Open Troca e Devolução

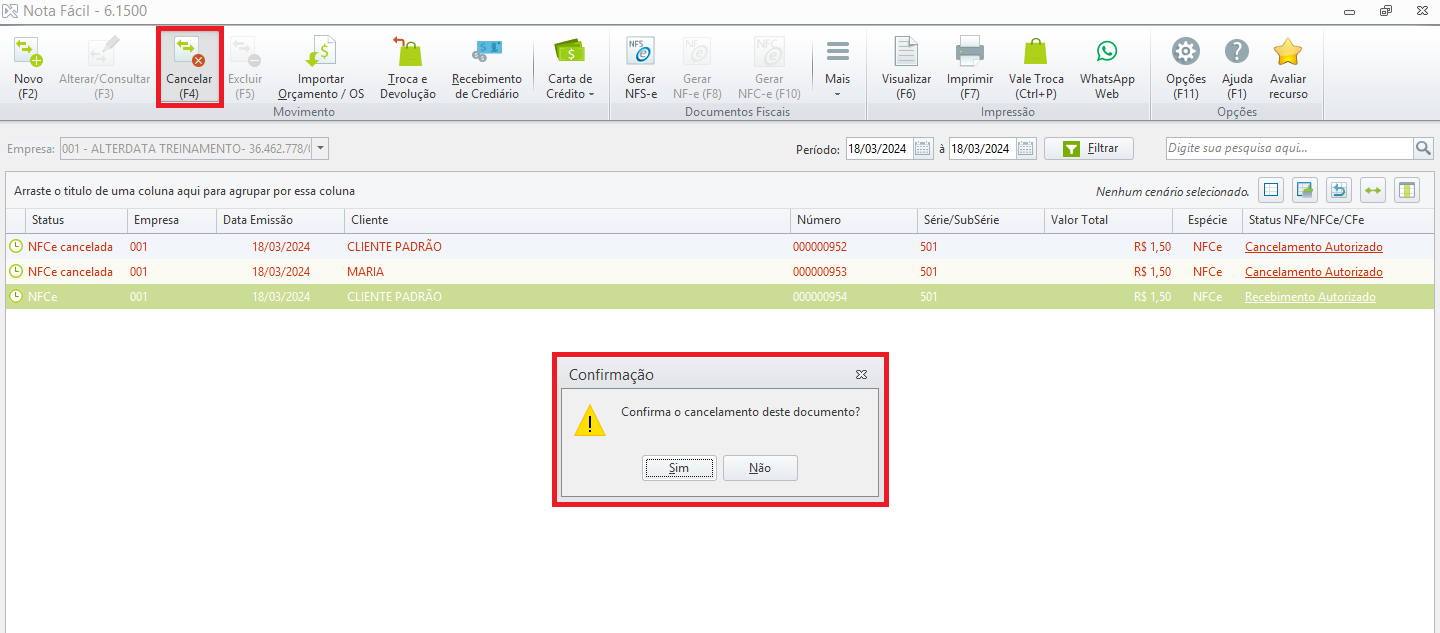408,67
